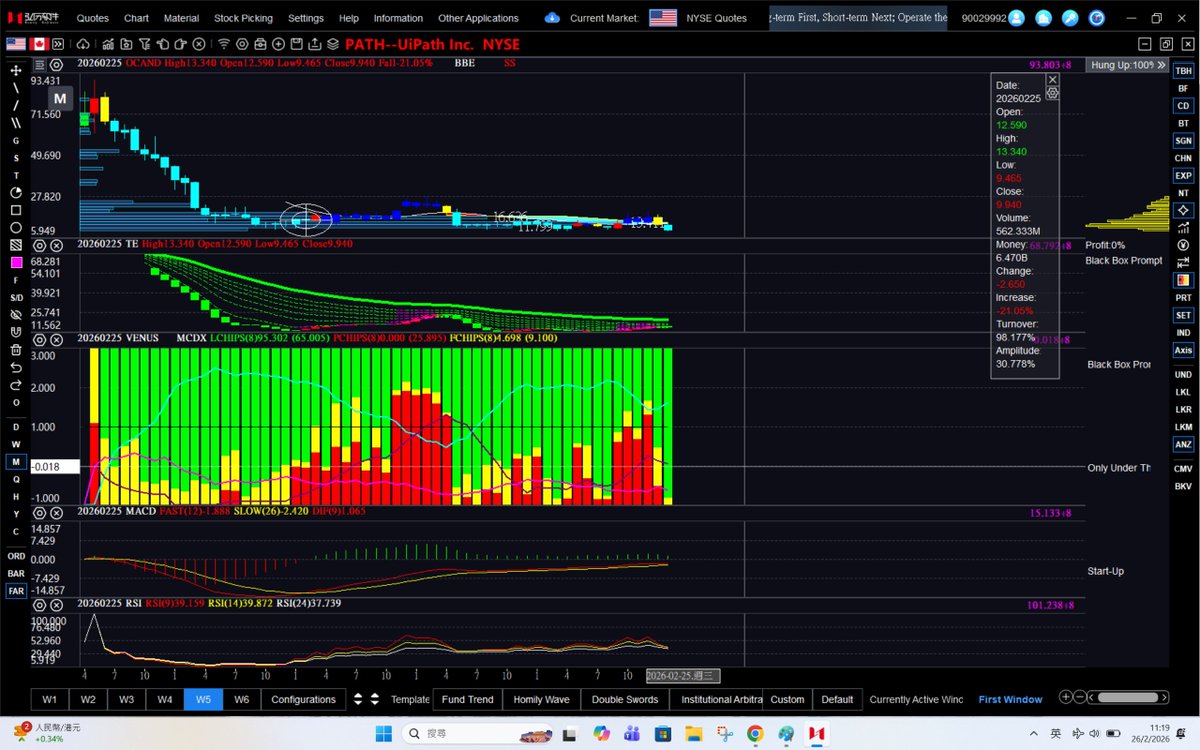Click the Default template button
Viewport: 1200px width, 750px height.
[837, 699]
